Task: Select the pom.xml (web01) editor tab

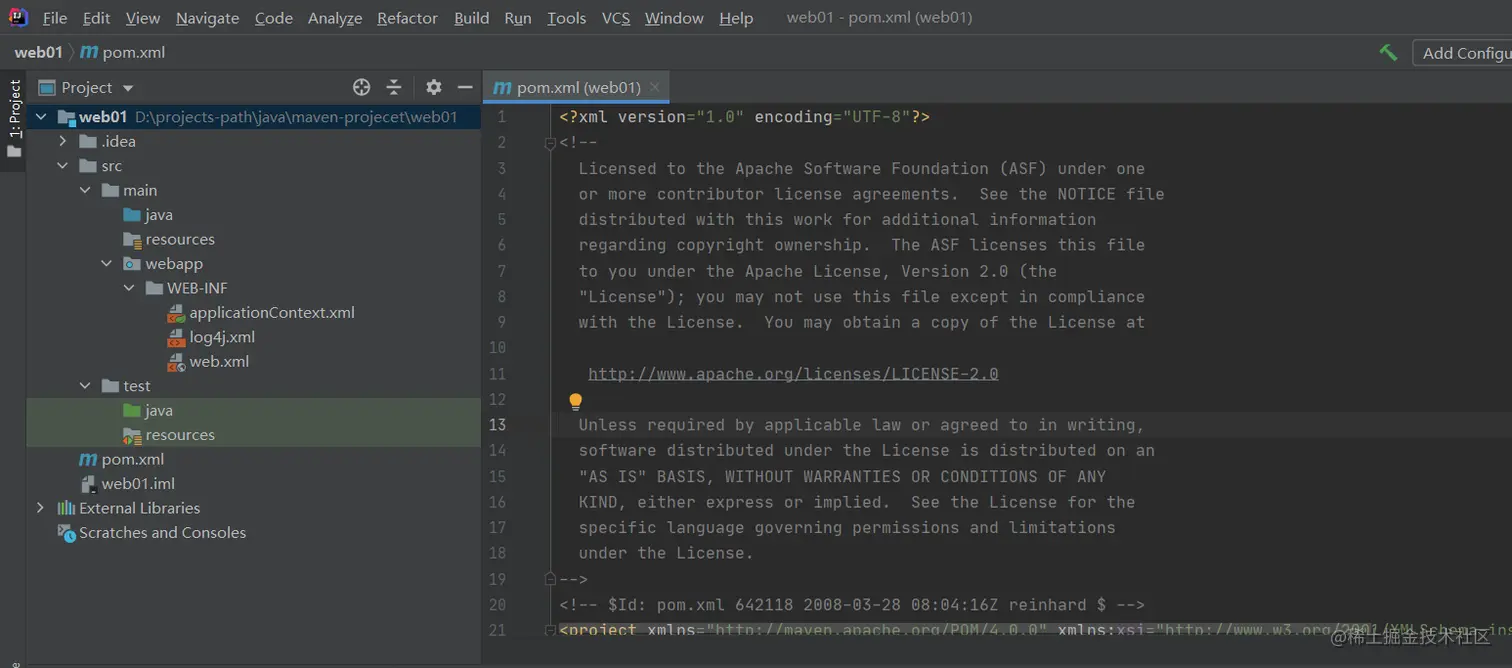Action: [577, 88]
